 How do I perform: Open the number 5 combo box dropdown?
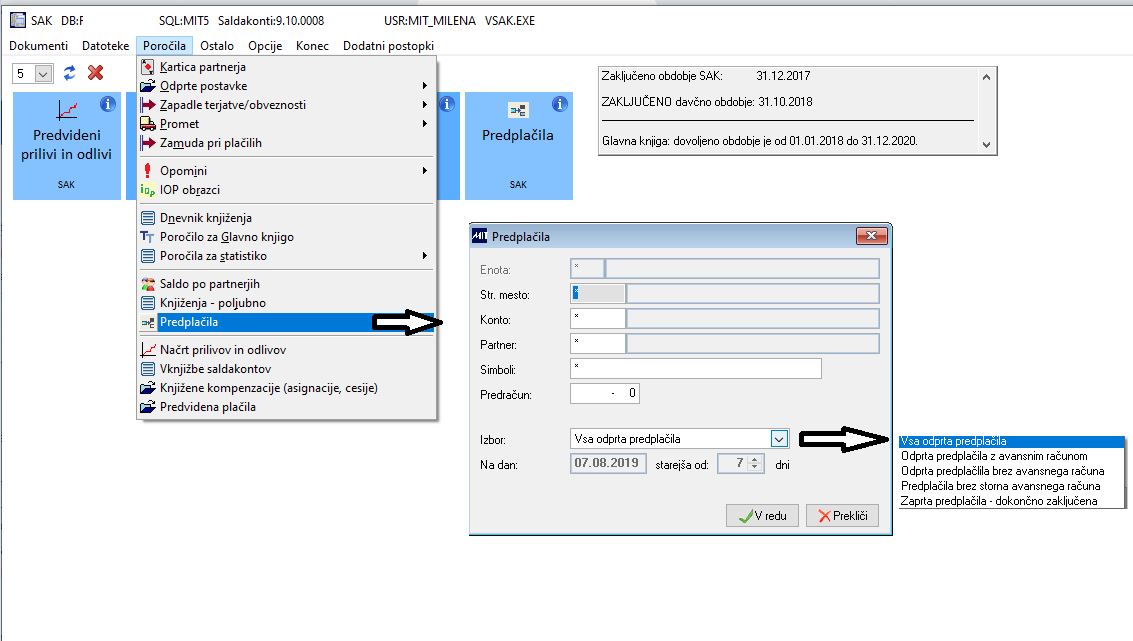[x=43, y=74]
